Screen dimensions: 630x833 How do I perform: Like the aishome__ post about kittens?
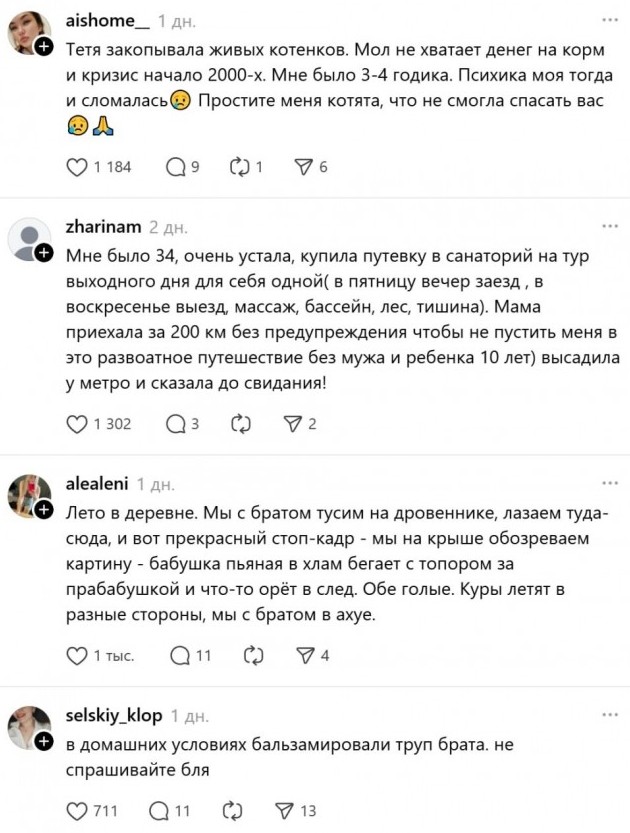[x=77, y=167]
